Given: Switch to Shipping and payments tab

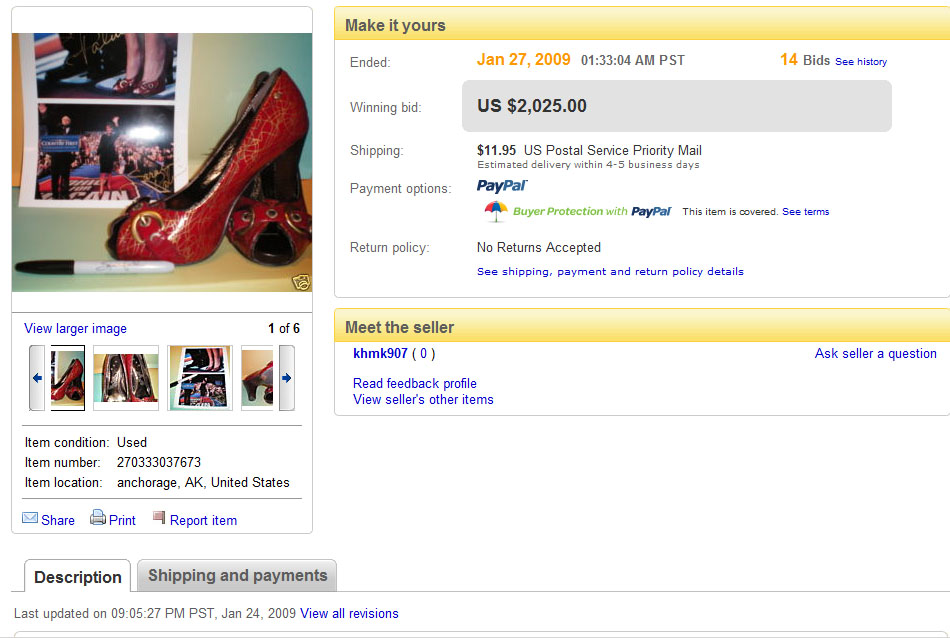Looking at the screenshot, I should (237, 575).
